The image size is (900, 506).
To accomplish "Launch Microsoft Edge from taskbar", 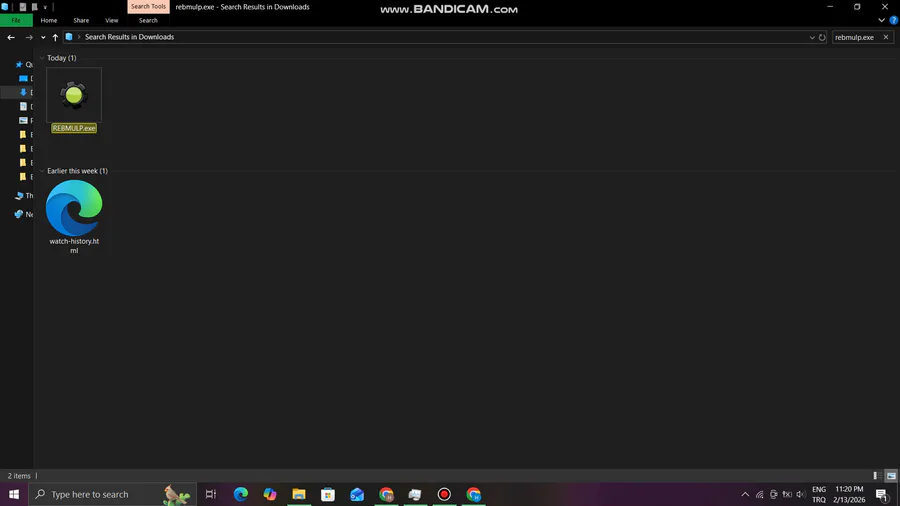I will pyautogui.click(x=240, y=494).
